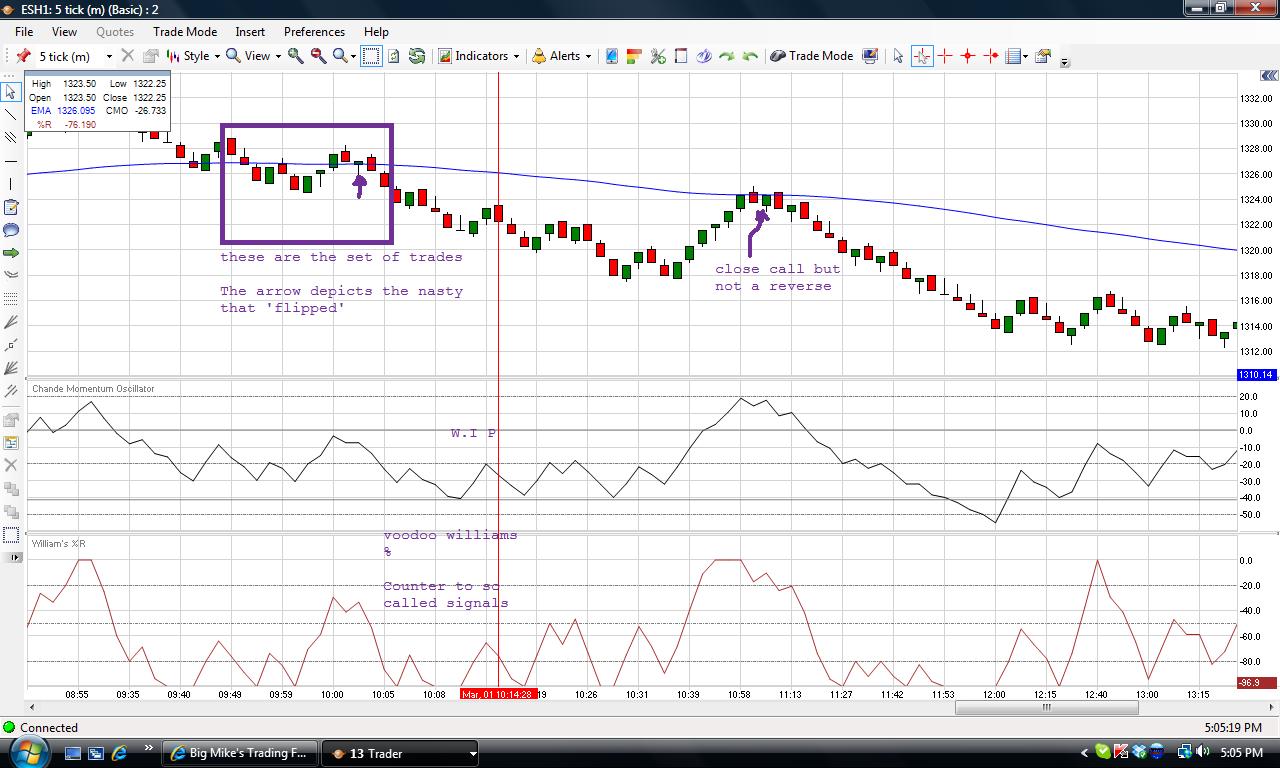Select the arrow pointer cursor tool
The width and height of the screenshot is (1280, 768).
pos(898,56)
